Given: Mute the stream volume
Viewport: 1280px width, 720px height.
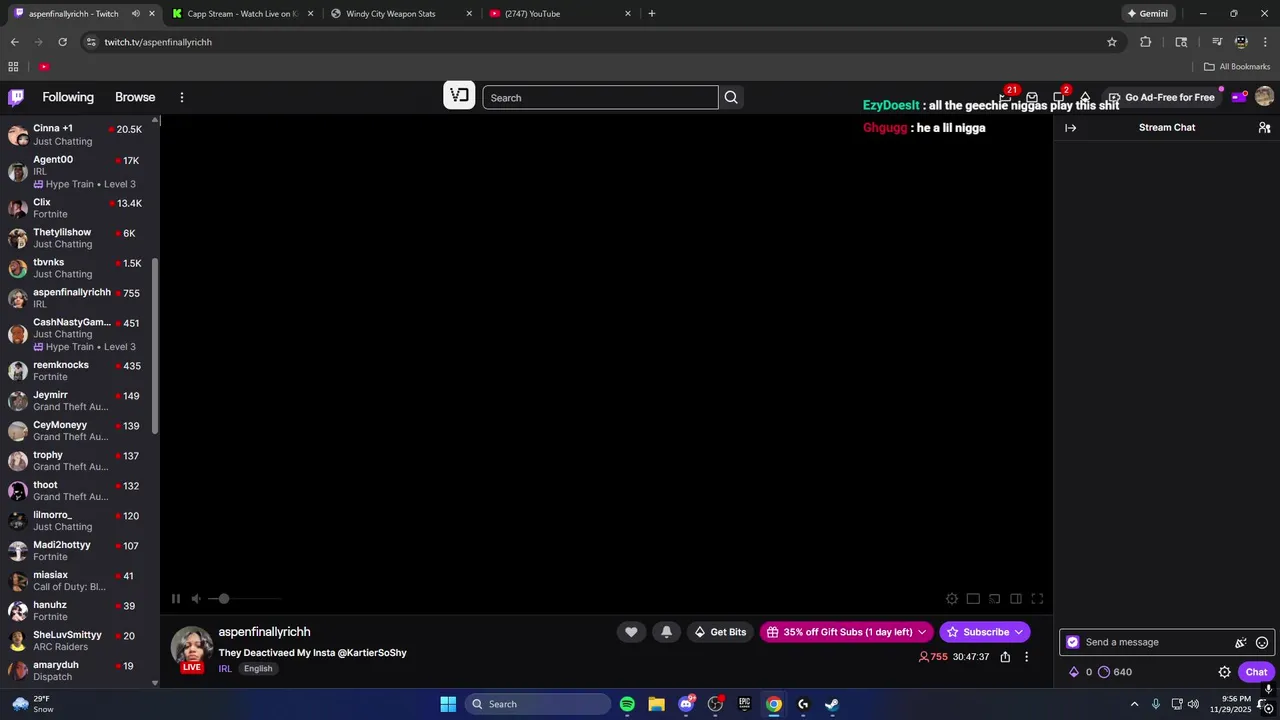Looking at the screenshot, I should pyautogui.click(x=197, y=599).
